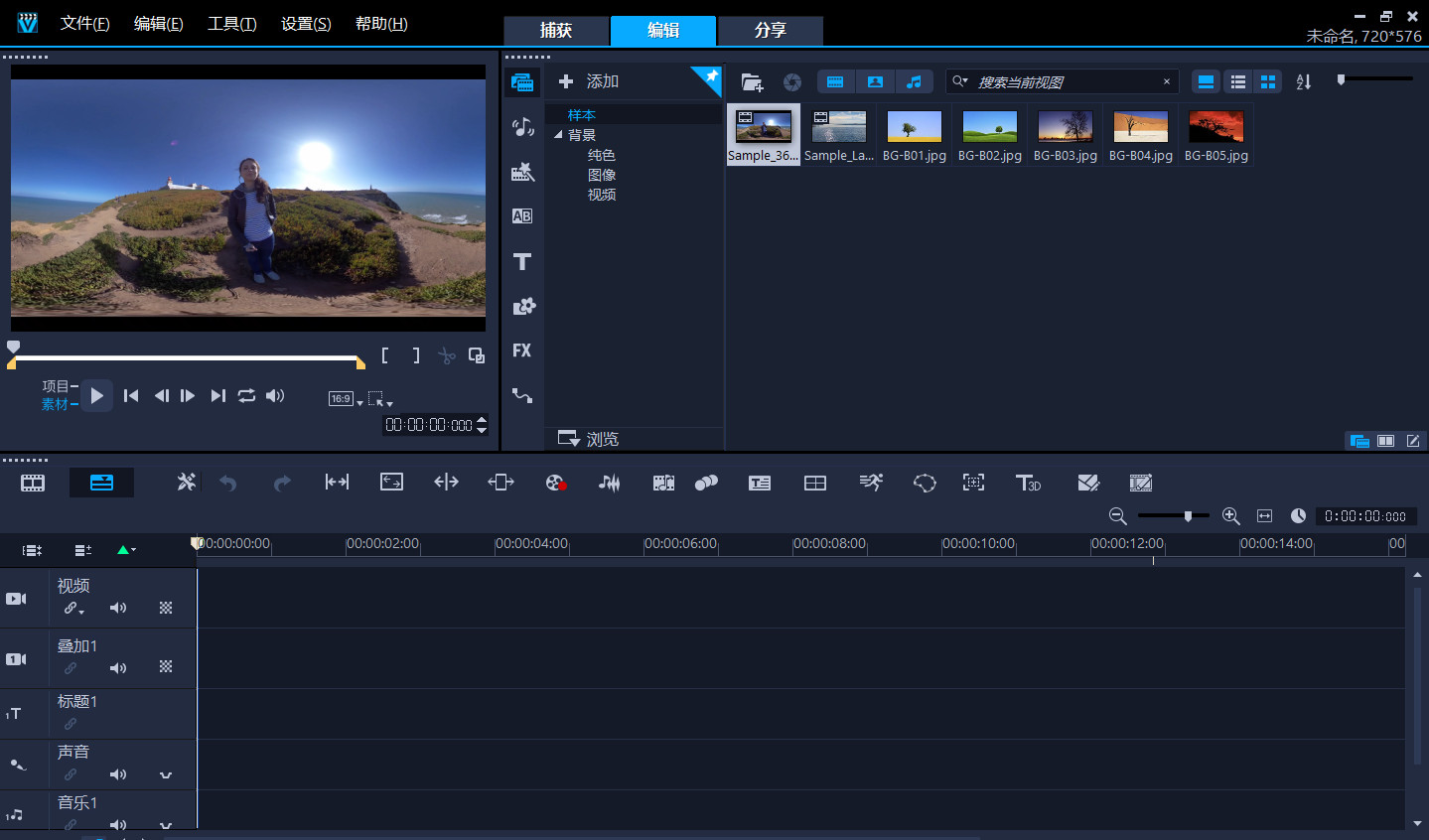
Task: Split clip with scissors icon
Action: (447, 355)
